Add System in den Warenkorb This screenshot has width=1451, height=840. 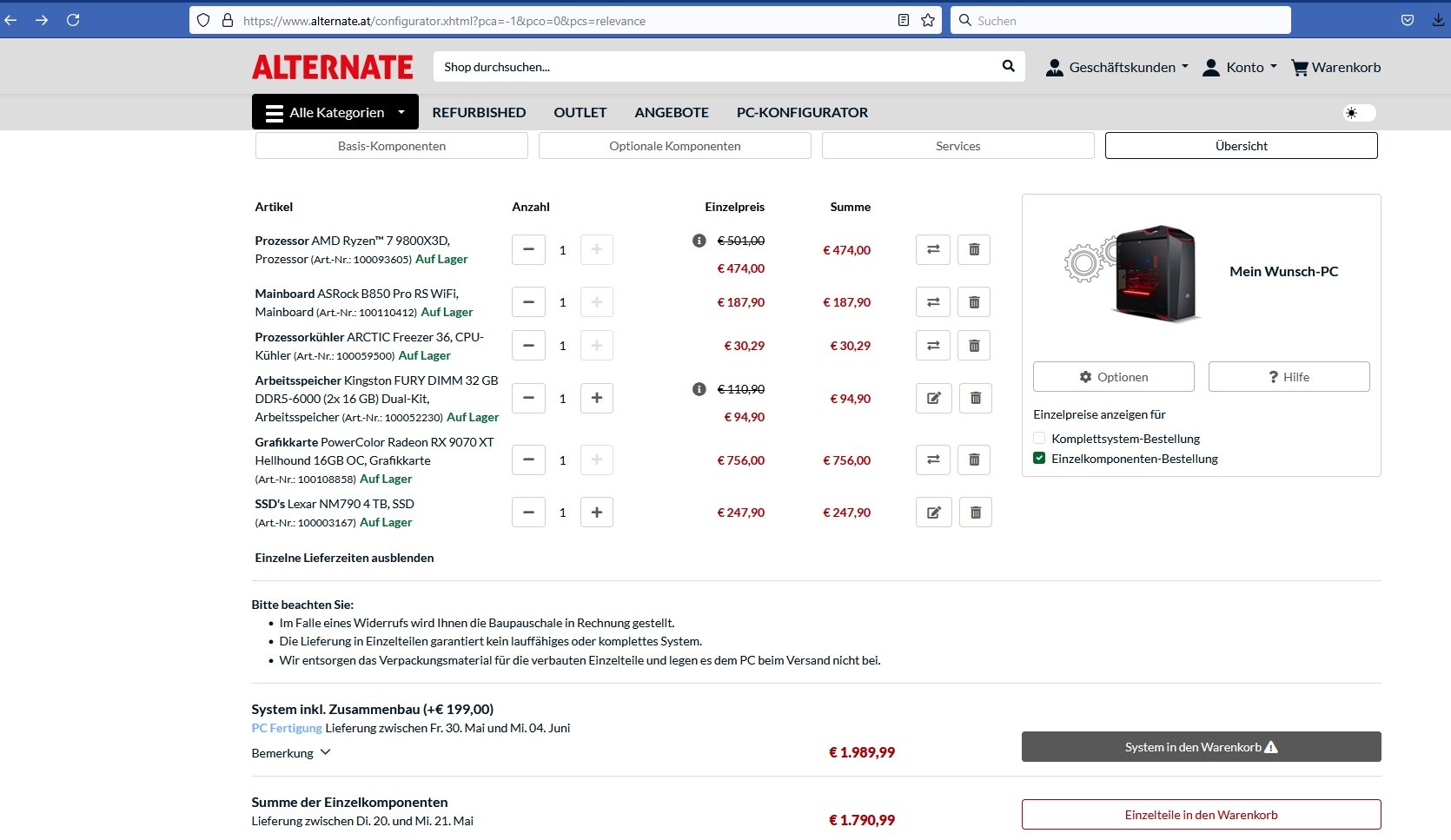point(1202,747)
